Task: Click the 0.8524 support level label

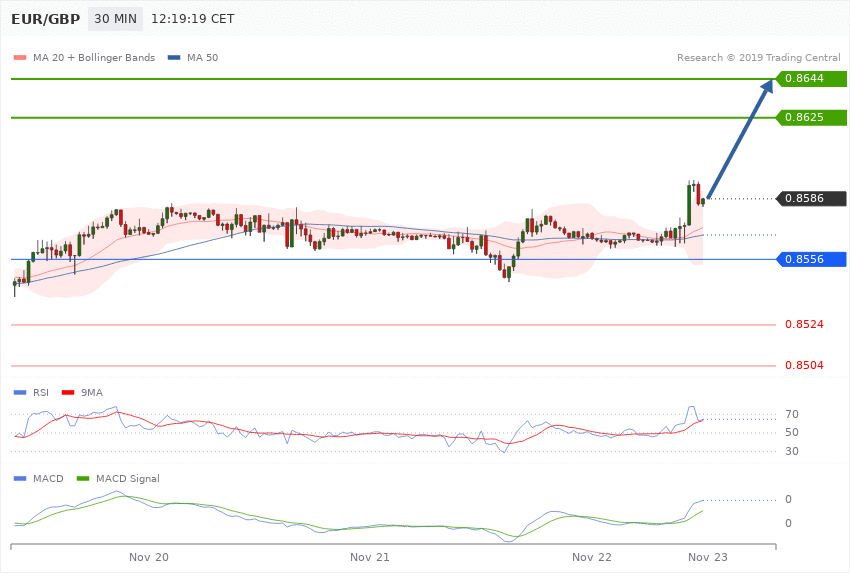Action: [804, 325]
